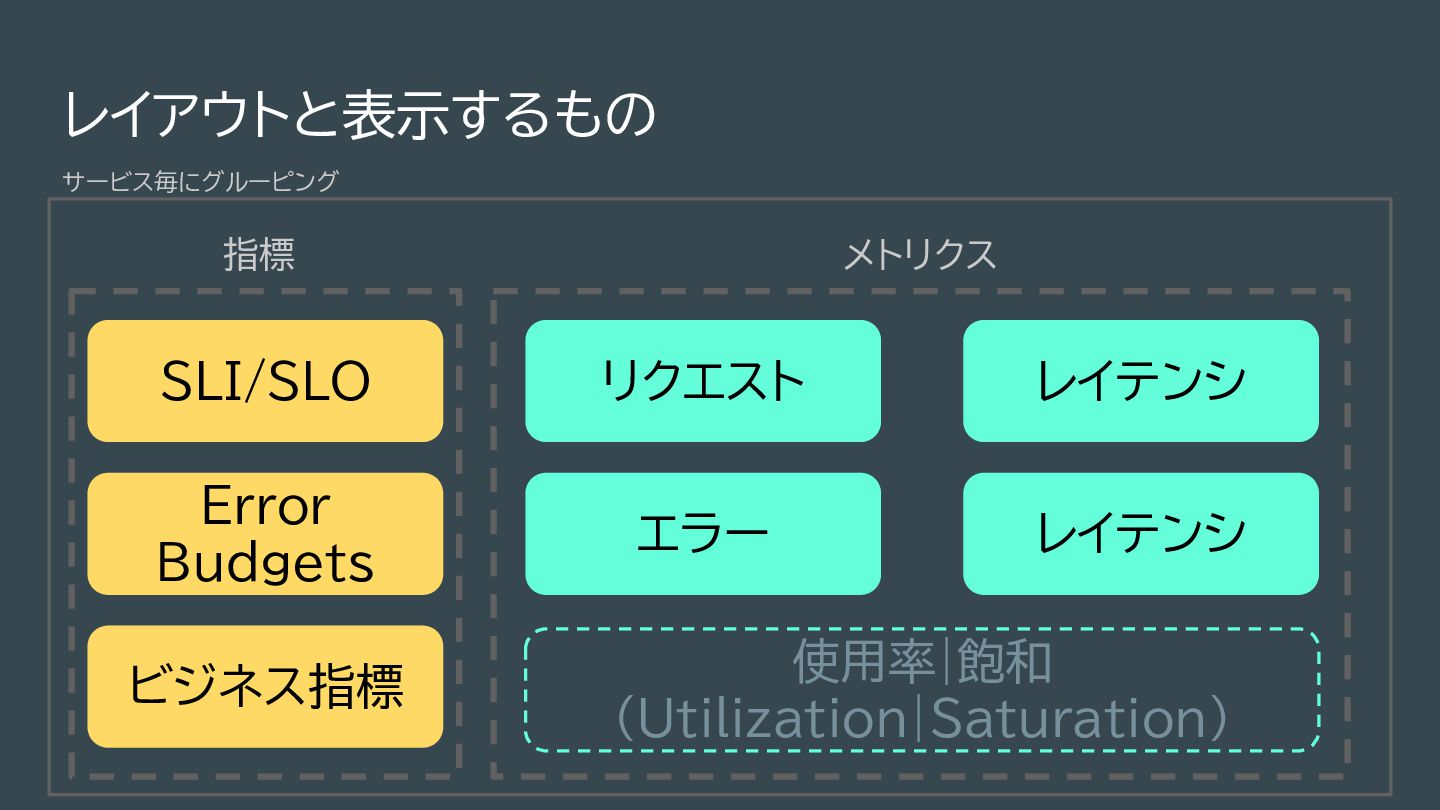Click the word Budgets in yellow box

265,563
